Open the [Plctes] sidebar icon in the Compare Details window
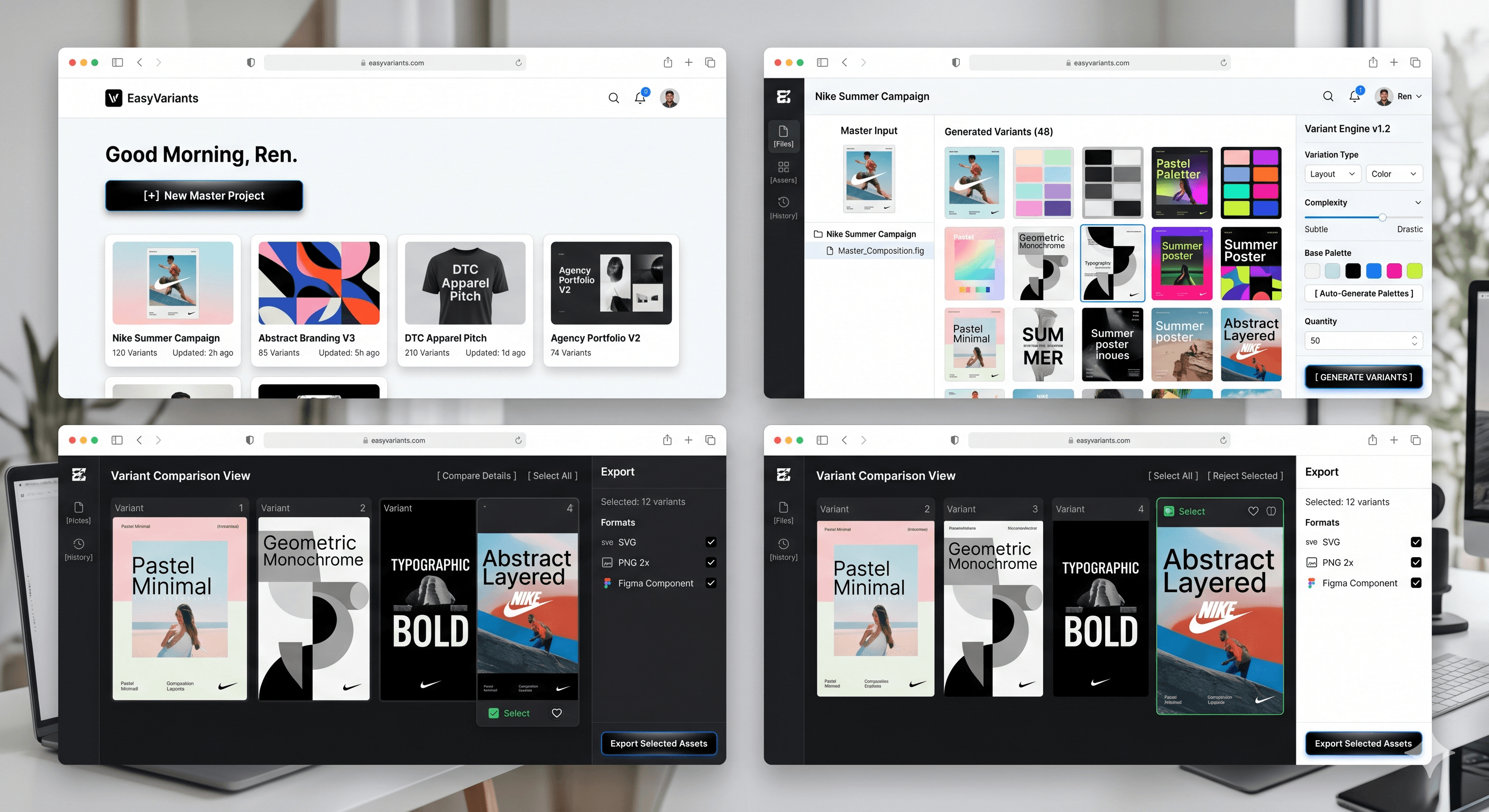This screenshot has width=1489, height=812. pos(79,513)
